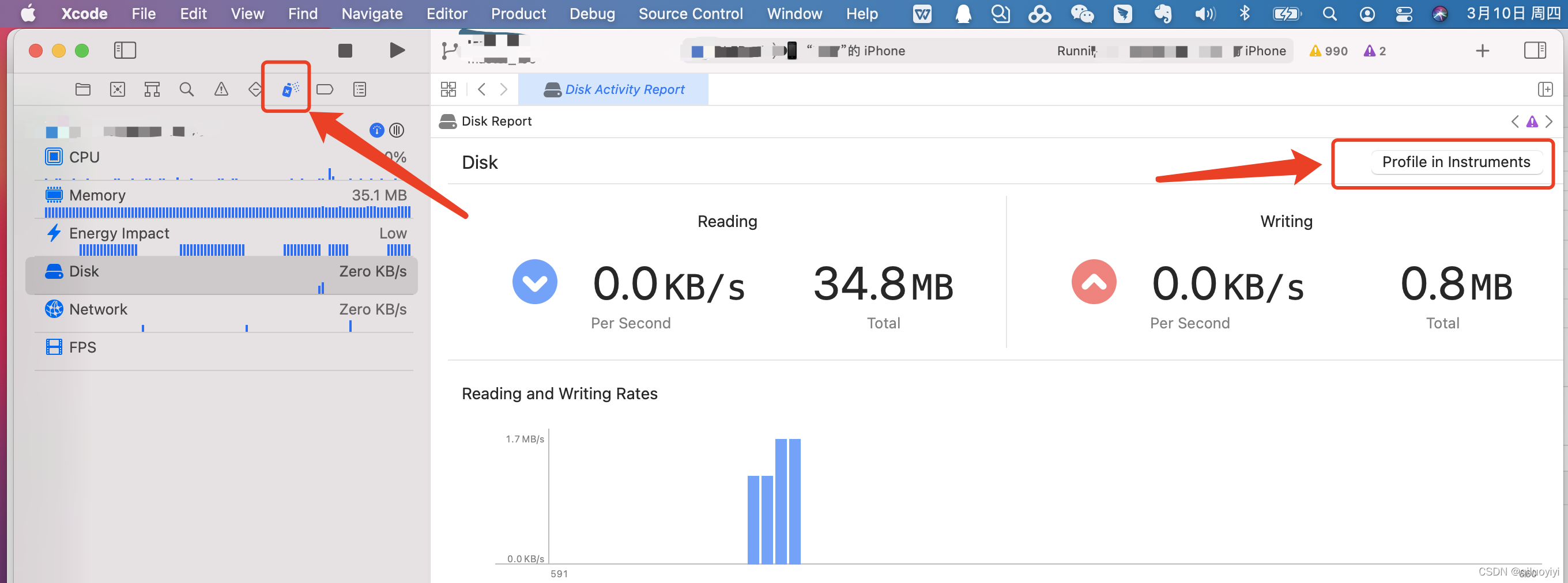
Task: Click the tall blue bars in rates chart
Action: click(x=787, y=501)
